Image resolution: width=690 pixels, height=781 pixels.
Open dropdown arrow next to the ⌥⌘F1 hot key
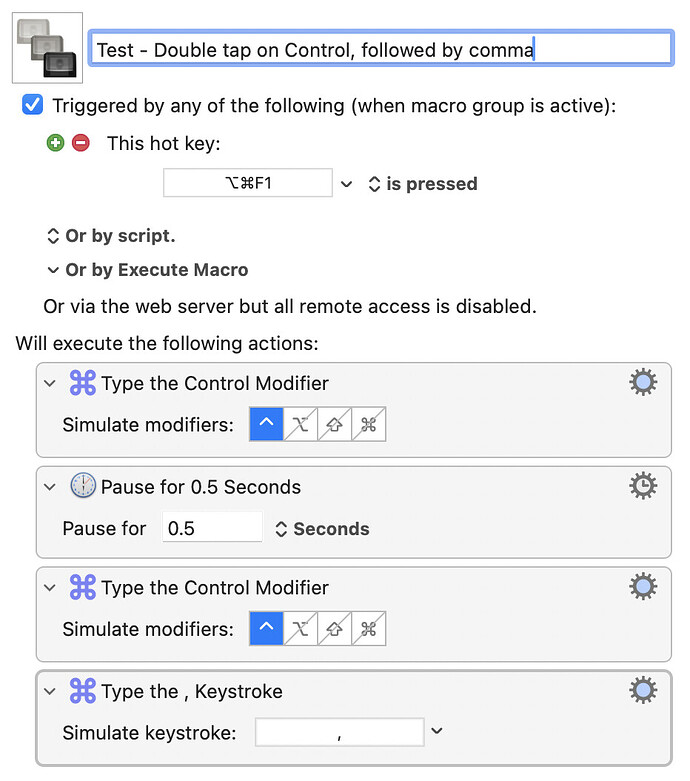[x=346, y=184]
